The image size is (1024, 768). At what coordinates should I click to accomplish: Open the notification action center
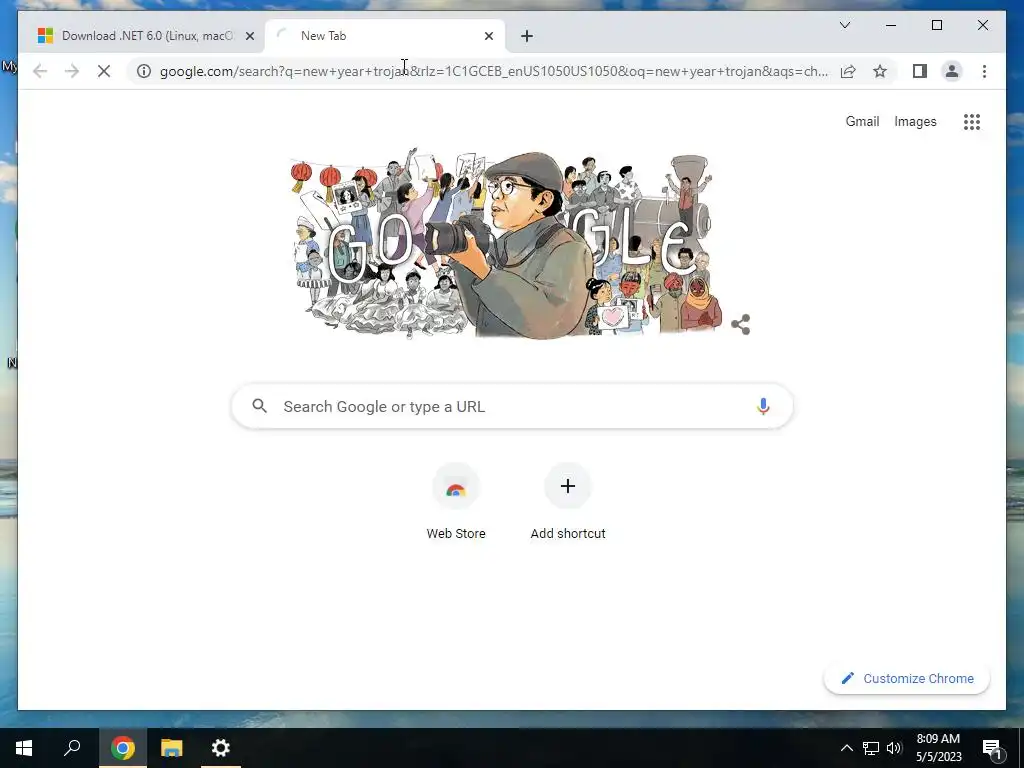tap(992, 749)
